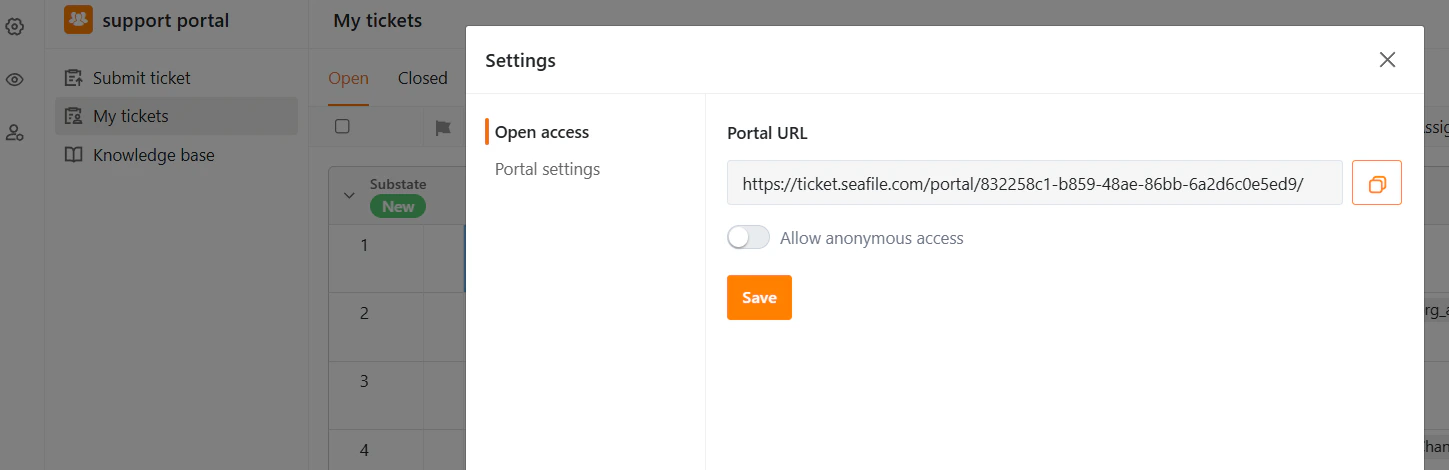Select the Open tickets tab
1449x470 pixels.
(x=348, y=78)
